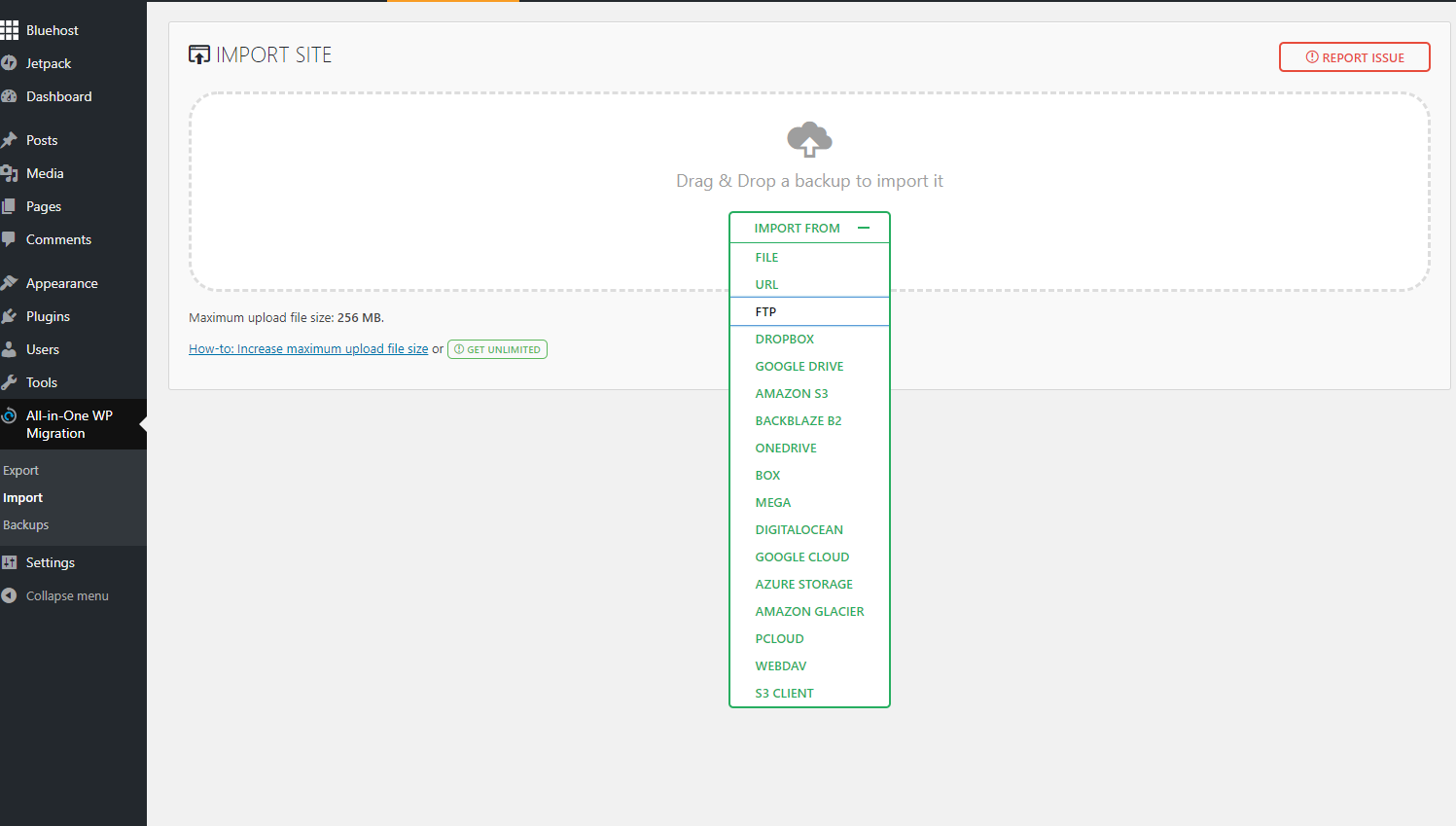Image resolution: width=1456 pixels, height=826 pixels.
Task: Choose URL as import source
Action: 809,284
